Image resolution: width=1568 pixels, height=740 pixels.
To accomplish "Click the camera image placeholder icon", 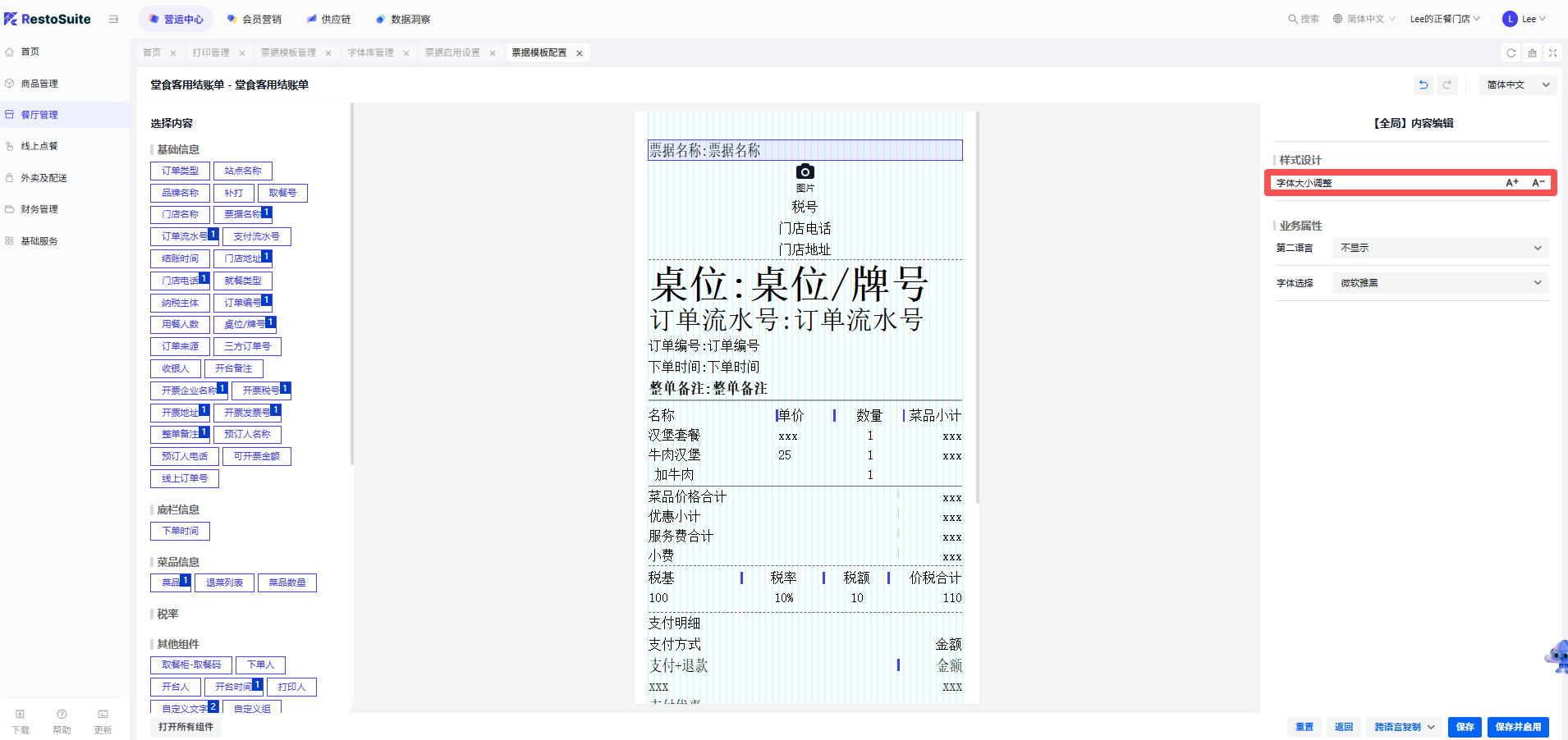I will coord(805,171).
